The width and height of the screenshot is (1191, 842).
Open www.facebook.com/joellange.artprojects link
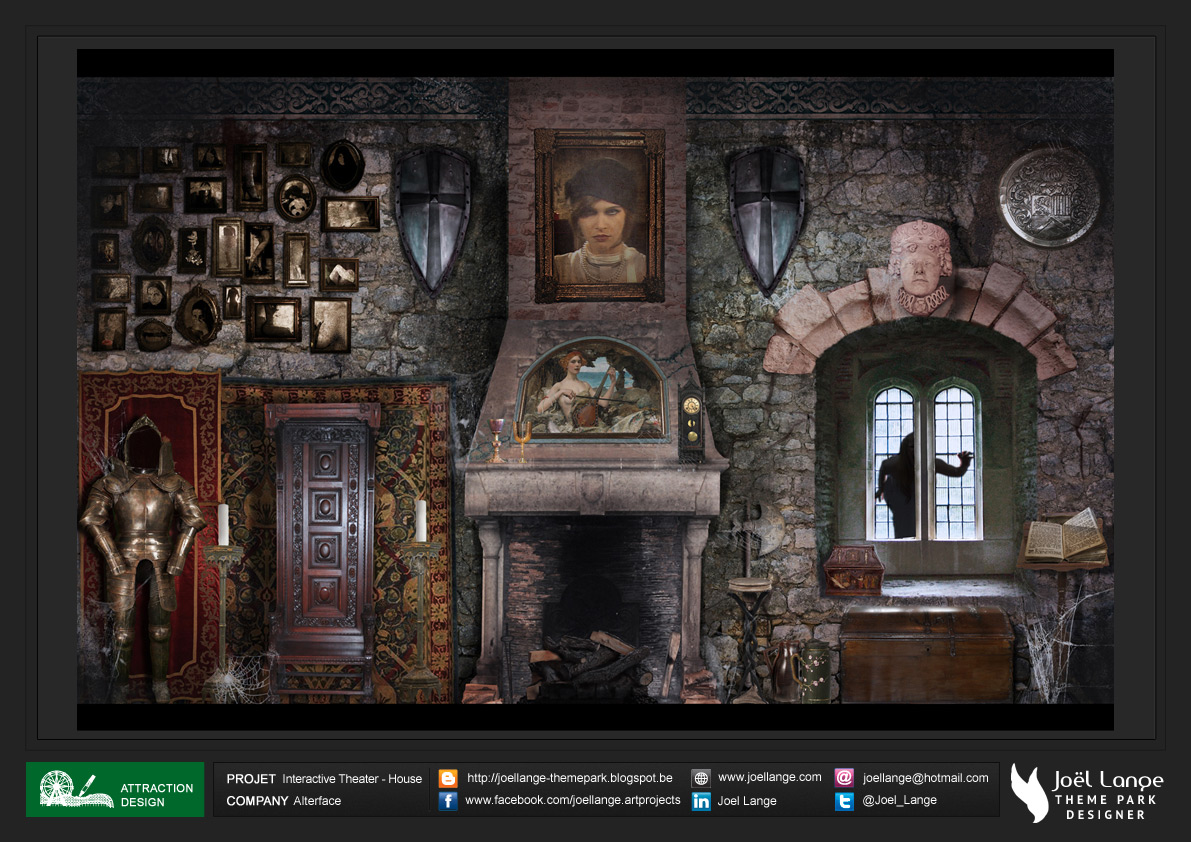click(x=573, y=800)
